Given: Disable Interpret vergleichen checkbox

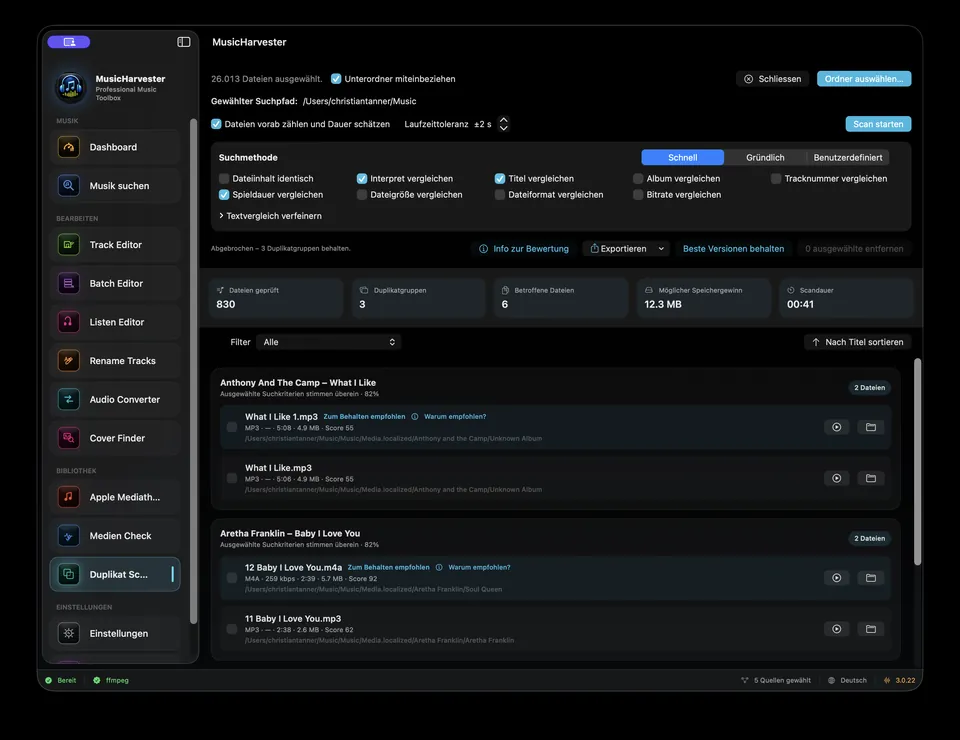Looking at the screenshot, I should [x=362, y=179].
